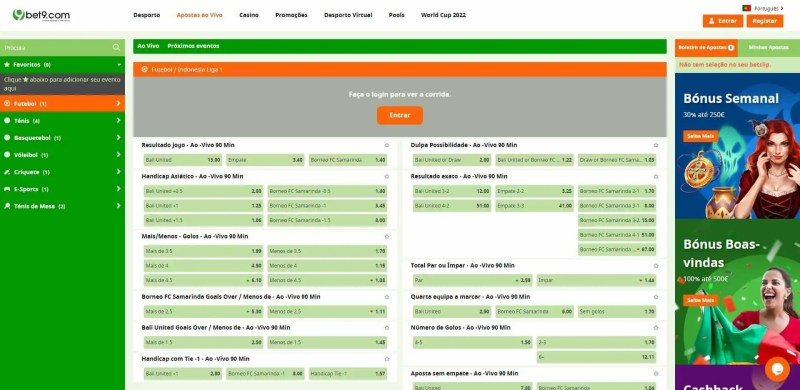Favorite the Dulpa Possibilidade market star
This screenshot has height=390, width=800.
[656, 145]
